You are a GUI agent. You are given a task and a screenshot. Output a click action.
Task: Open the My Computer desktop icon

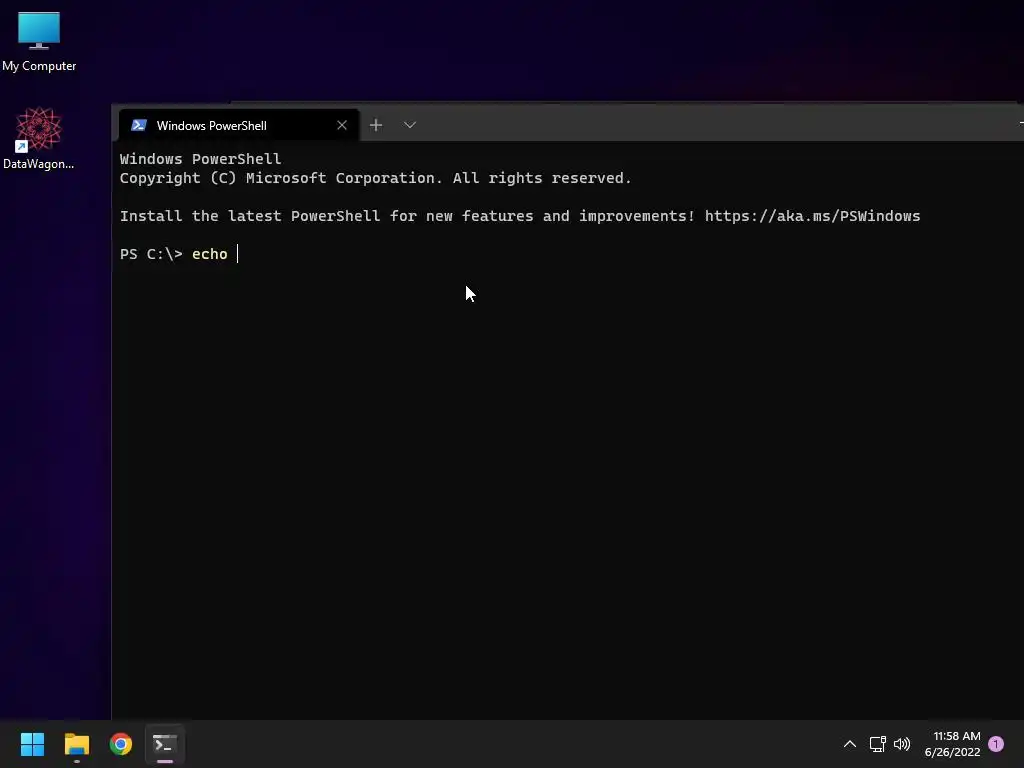(39, 41)
